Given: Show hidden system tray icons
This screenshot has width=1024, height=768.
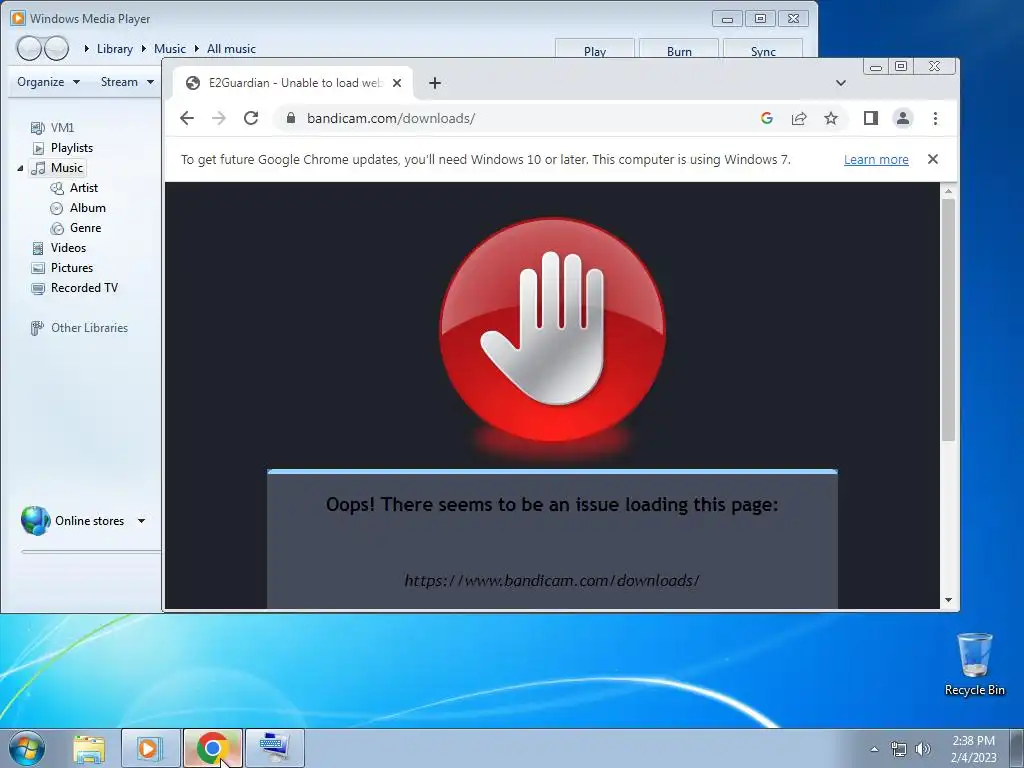Looking at the screenshot, I should click(874, 749).
